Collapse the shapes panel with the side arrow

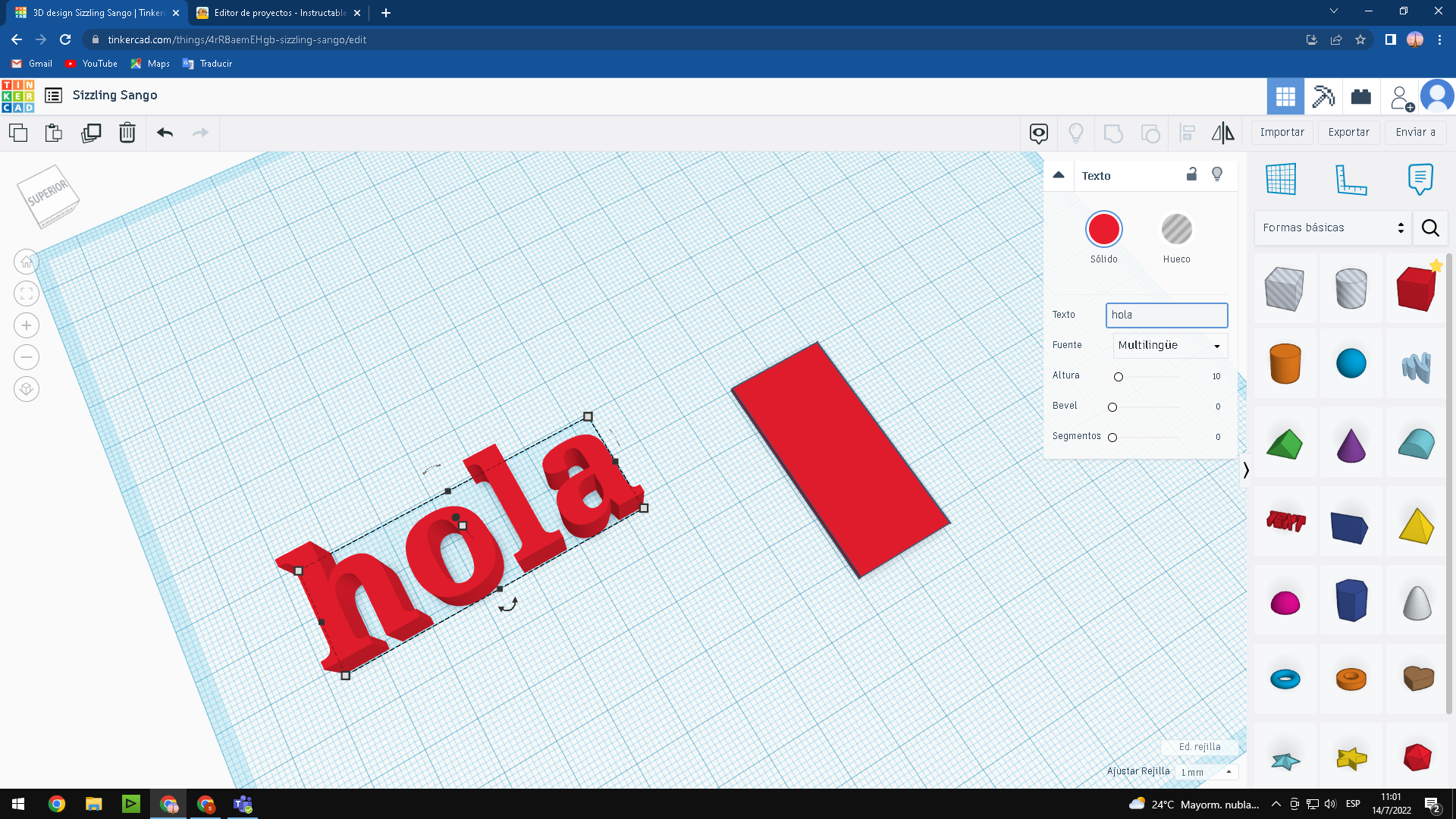1245,470
